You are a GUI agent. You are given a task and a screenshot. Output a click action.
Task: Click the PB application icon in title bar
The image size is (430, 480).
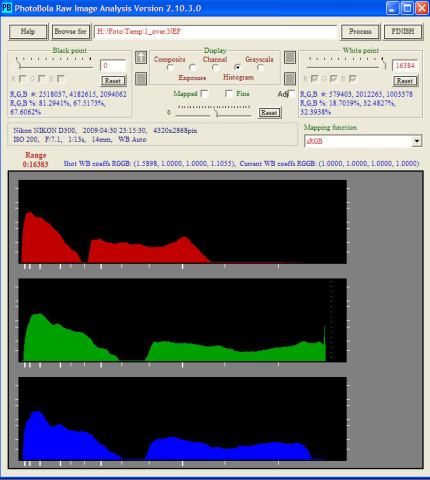[x=7, y=8]
